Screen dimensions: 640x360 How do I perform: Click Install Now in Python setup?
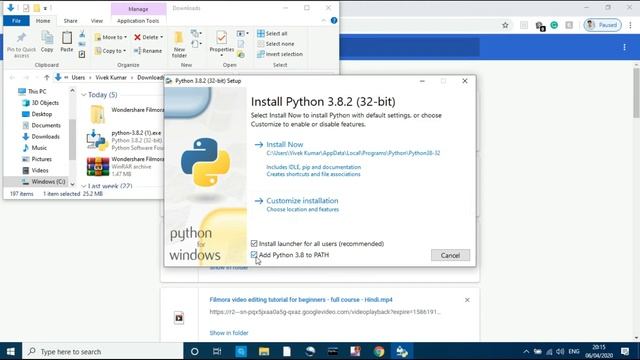(x=284, y=144)
